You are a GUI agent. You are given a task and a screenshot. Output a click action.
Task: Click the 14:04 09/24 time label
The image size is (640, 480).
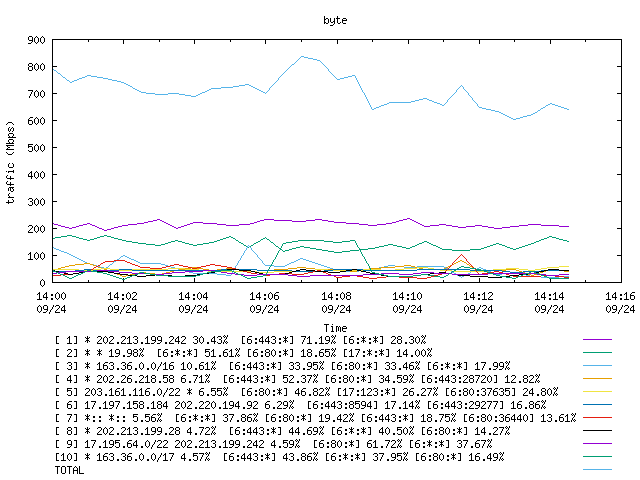pyautogui.click(x=193, y=302)
